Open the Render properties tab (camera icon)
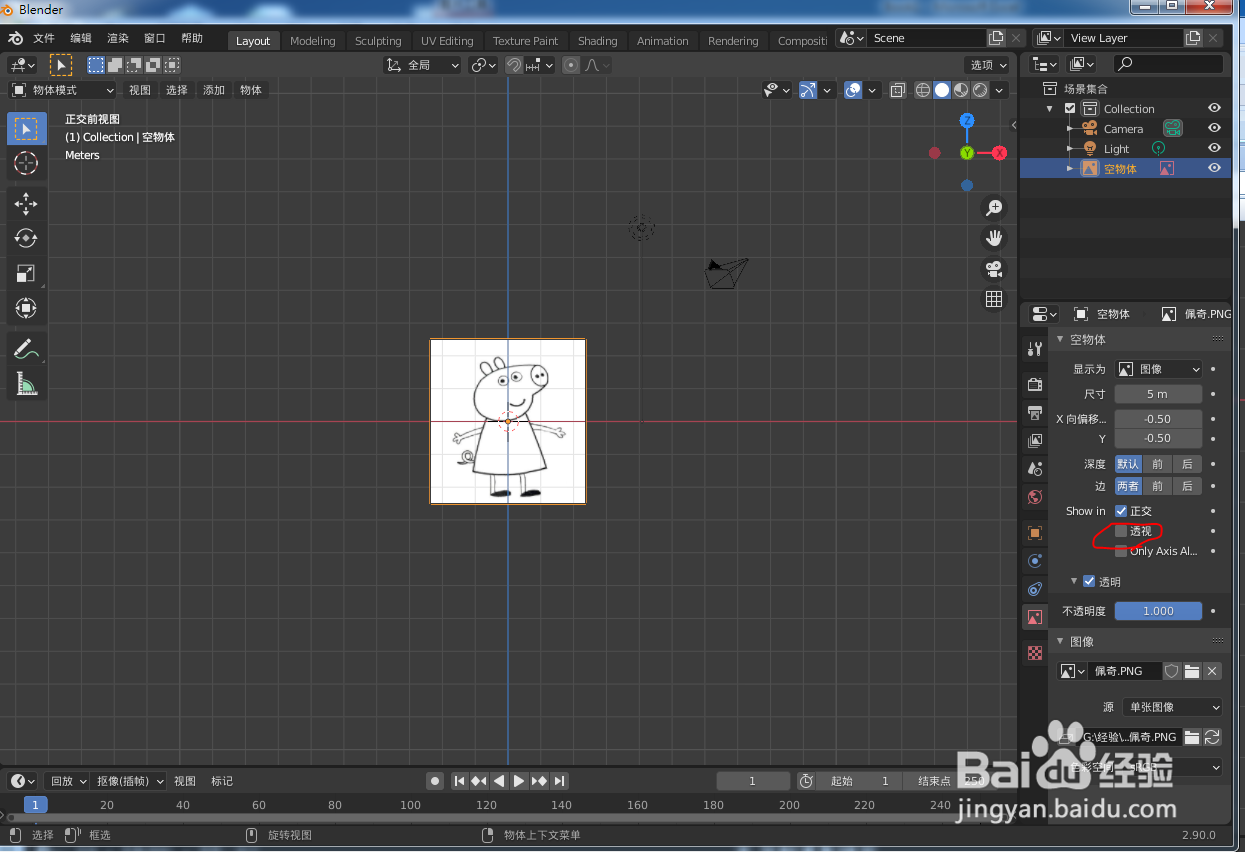 click(1034, 383)
